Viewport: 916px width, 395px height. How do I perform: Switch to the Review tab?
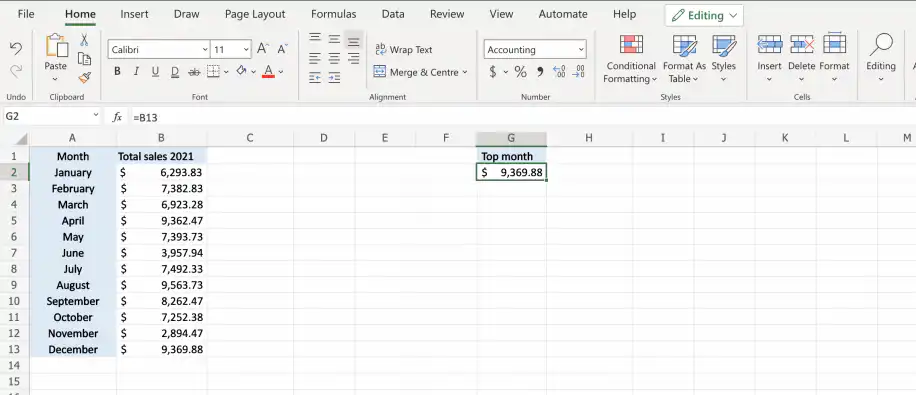(x=447, y=14)
